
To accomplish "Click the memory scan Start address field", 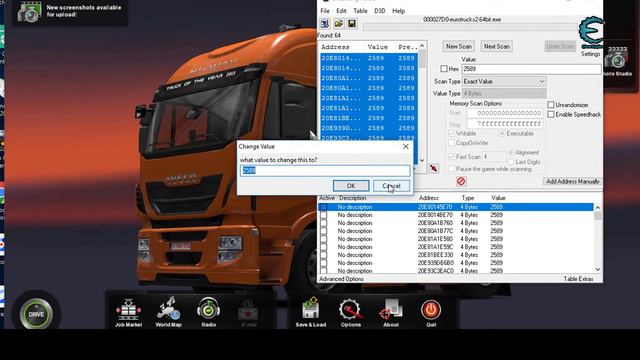I will pyautogui.click(x=505, y=113).
